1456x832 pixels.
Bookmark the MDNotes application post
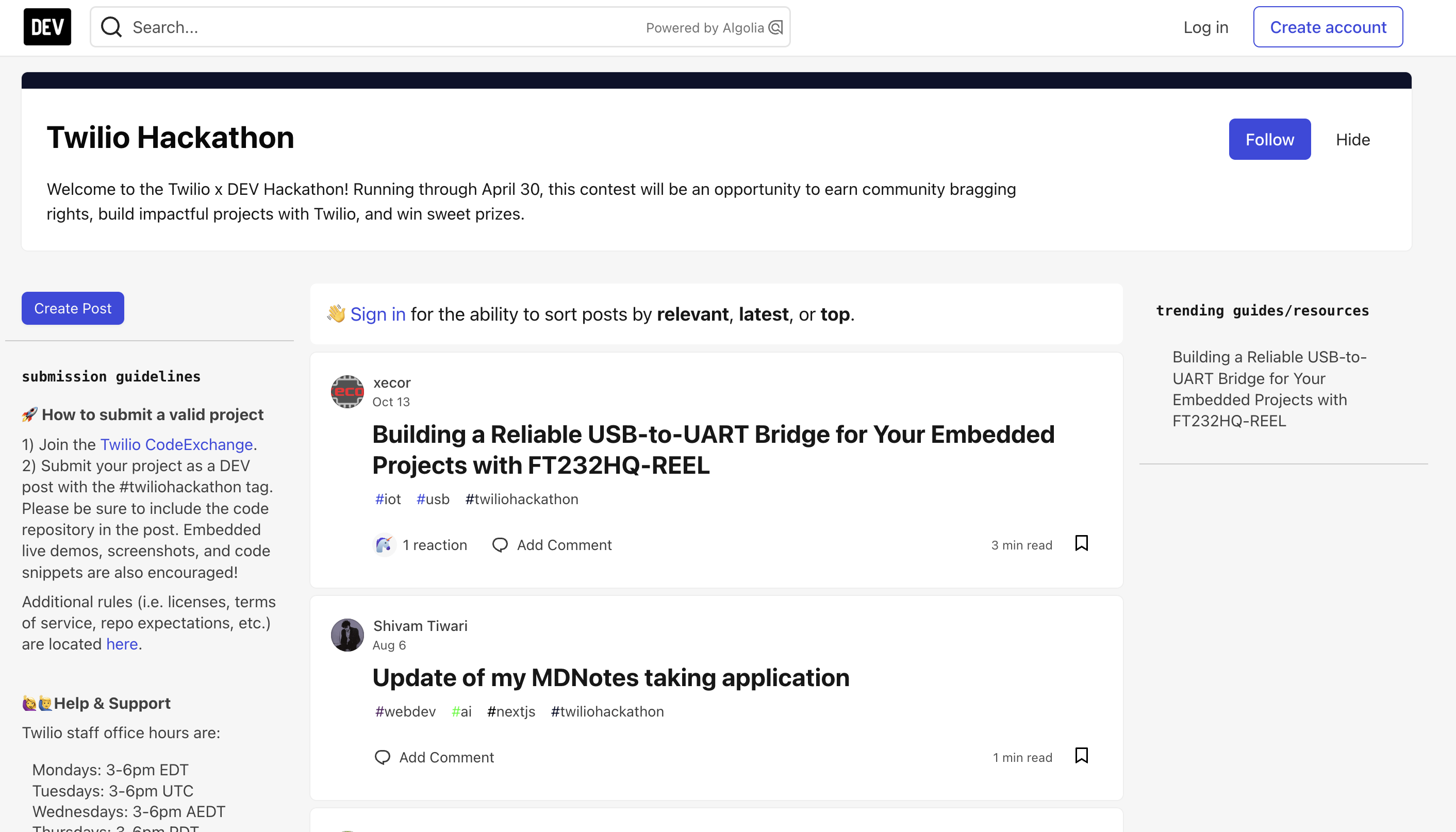pos(1081,755)
